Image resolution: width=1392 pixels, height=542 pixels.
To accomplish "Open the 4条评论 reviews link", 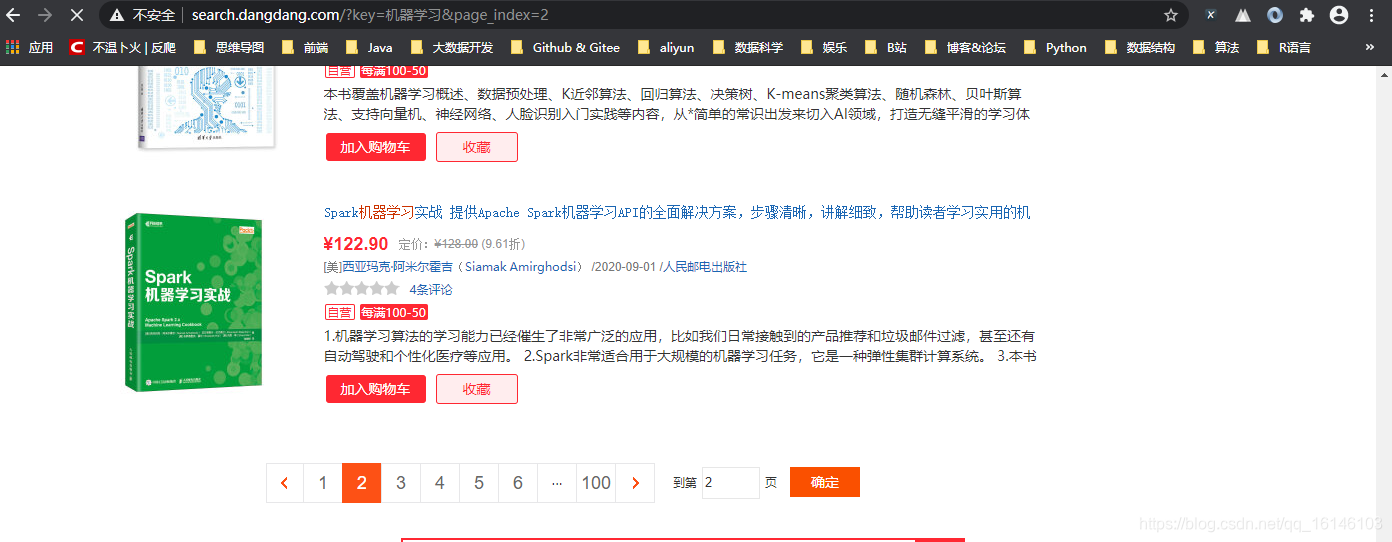I will click(431, 290).
